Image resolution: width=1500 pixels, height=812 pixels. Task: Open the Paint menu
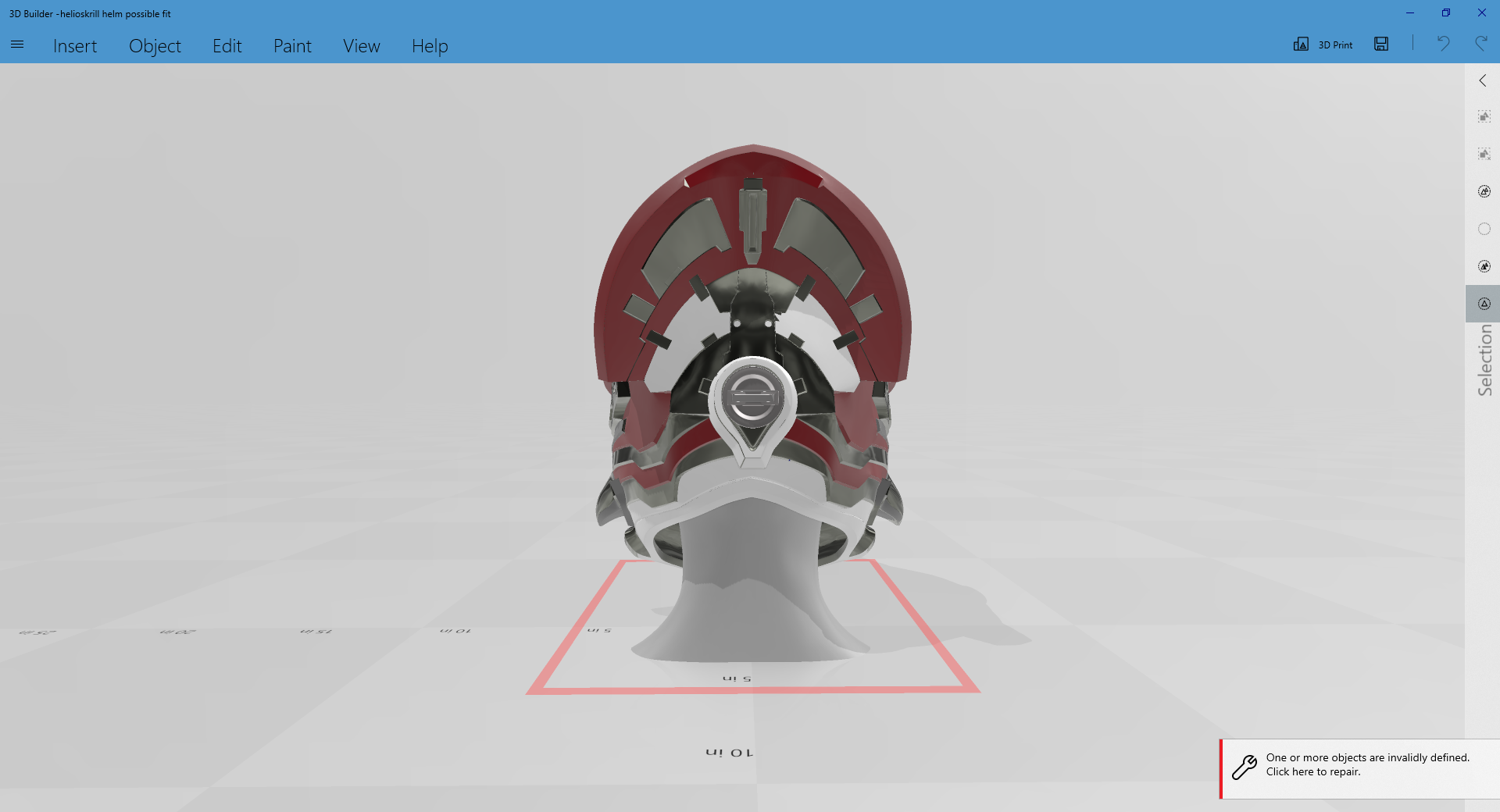tap(292, 46)
